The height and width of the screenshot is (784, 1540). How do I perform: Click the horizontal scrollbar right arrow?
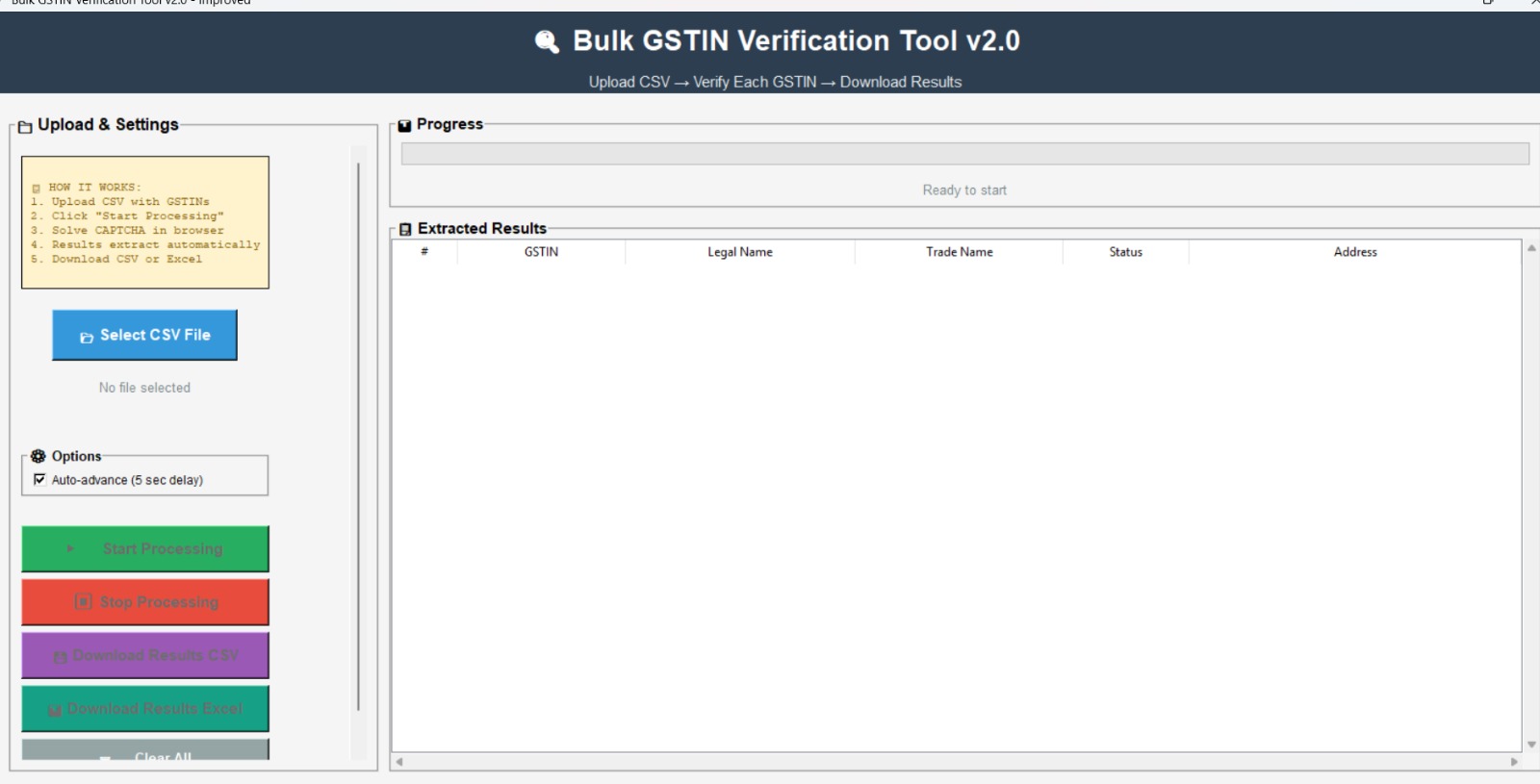pyautogui.click(x=1513, y=762)
